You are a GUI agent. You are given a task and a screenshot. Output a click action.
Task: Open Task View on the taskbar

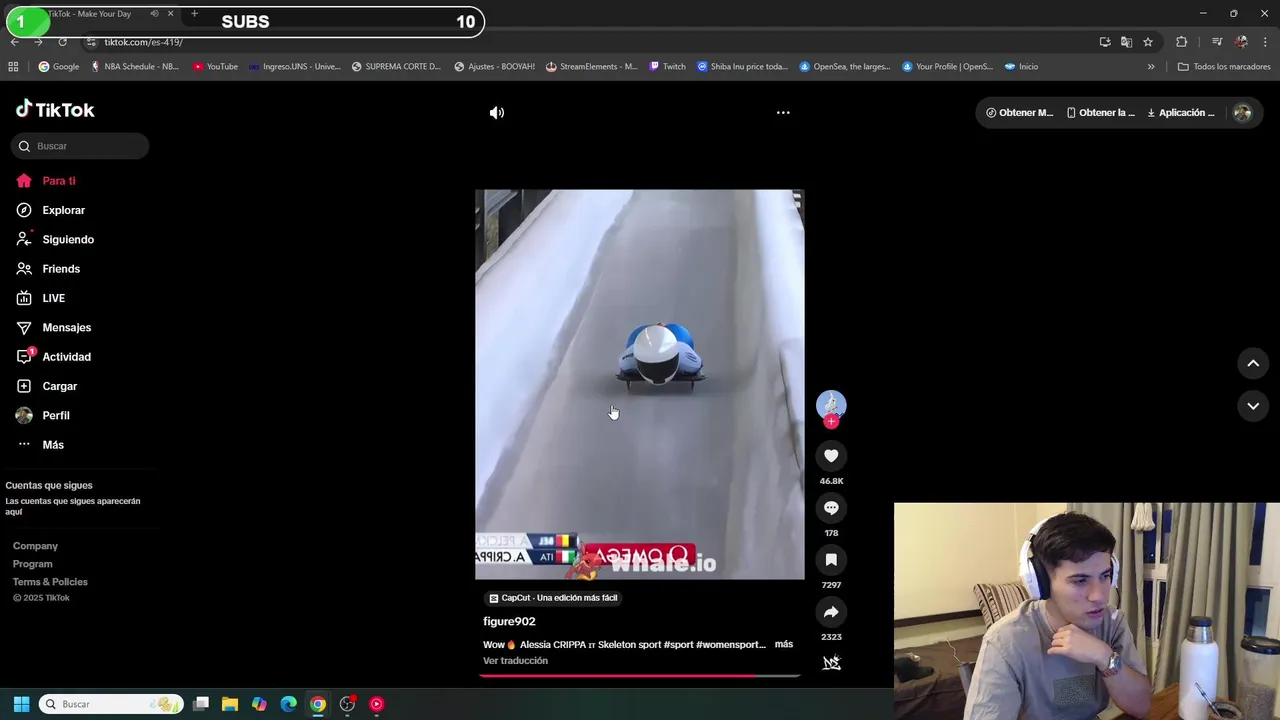(201, 704)
